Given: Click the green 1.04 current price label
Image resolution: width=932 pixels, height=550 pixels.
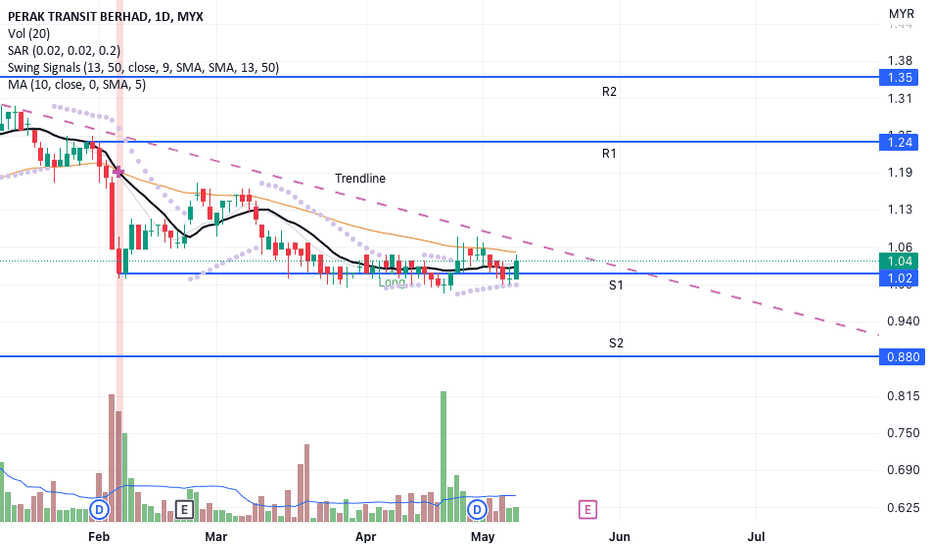Looking at the screenshot, I should (x=899, y=261).
